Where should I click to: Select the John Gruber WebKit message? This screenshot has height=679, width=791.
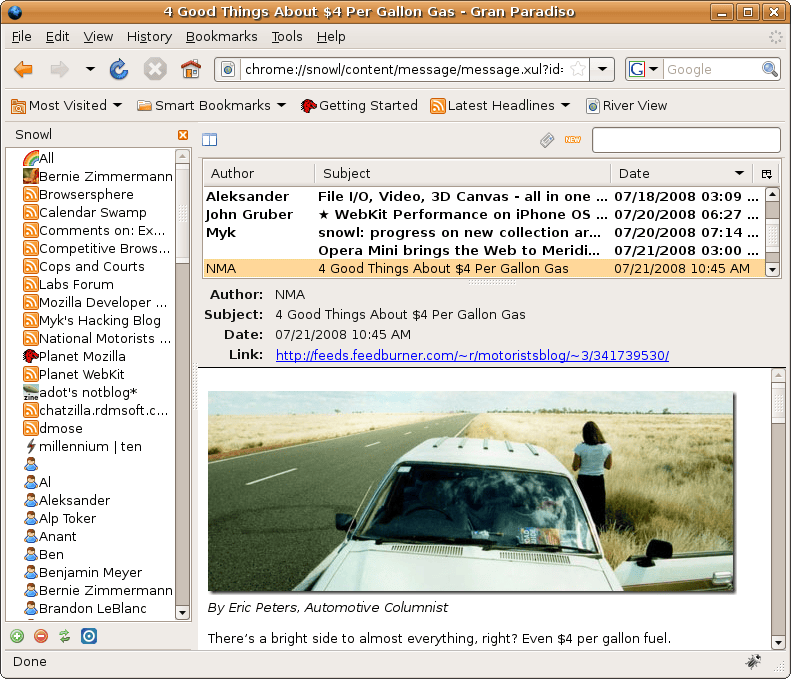[484, 214]
